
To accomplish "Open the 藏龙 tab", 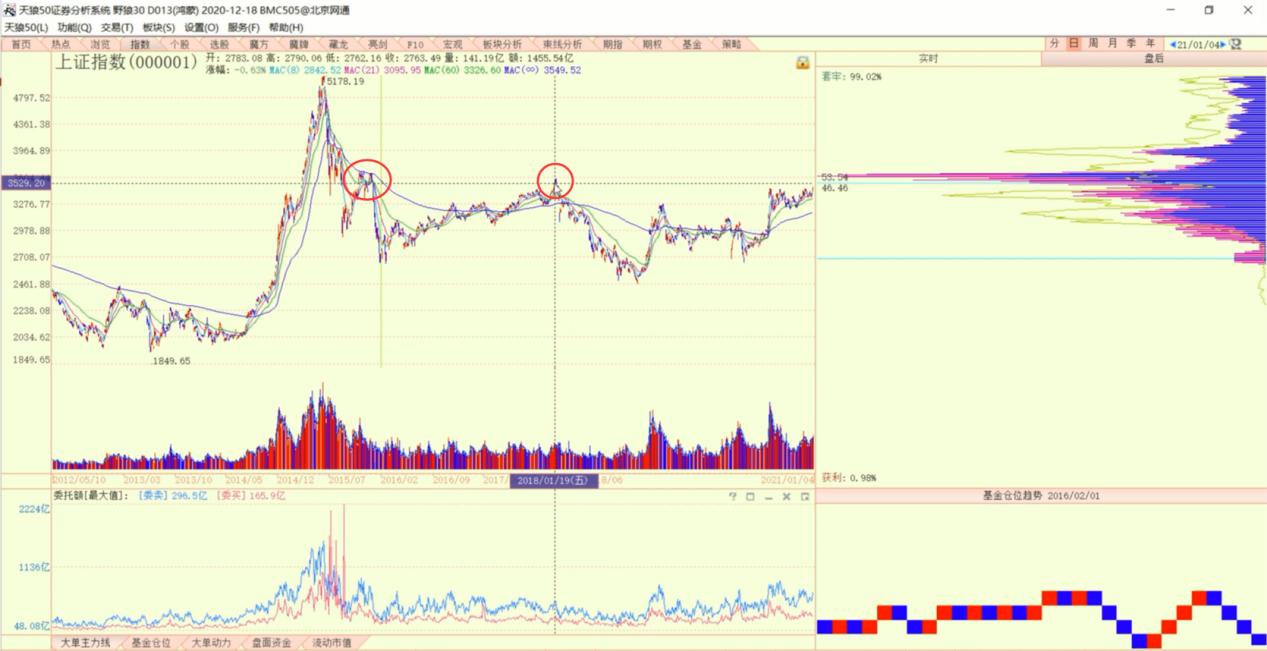I will [x=338, y=44].
